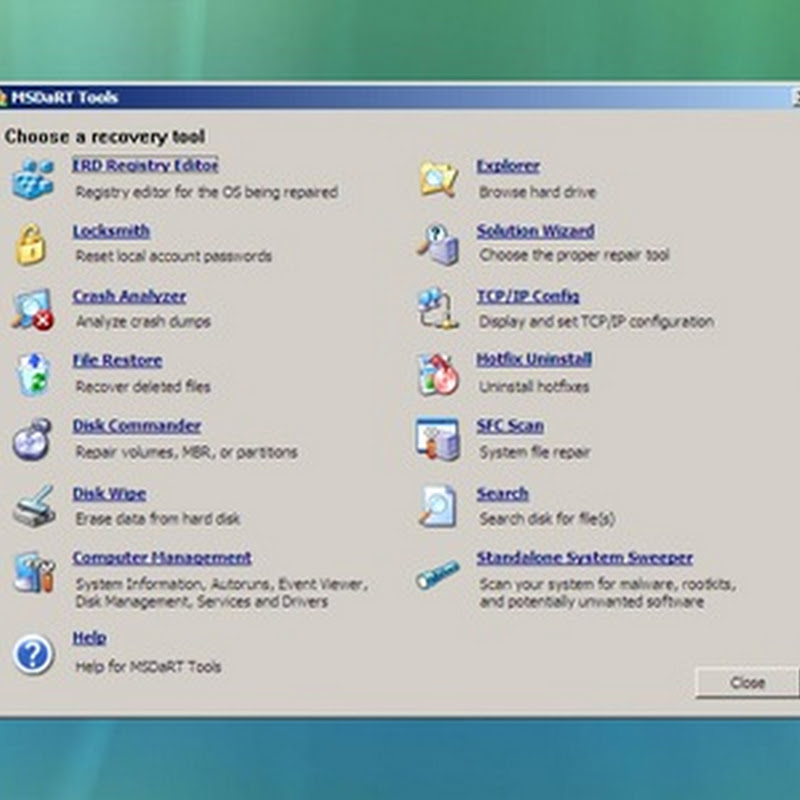Viewport: 800px width, 800px height.
Task: Click the Search magnifier document icon
Action: [x=437, y=506]
